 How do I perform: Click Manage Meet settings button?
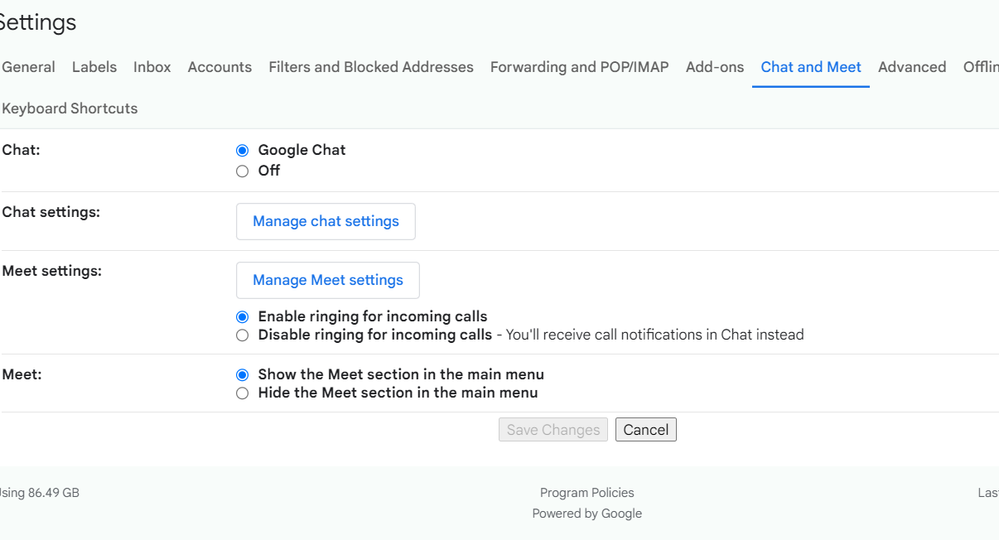327,280
